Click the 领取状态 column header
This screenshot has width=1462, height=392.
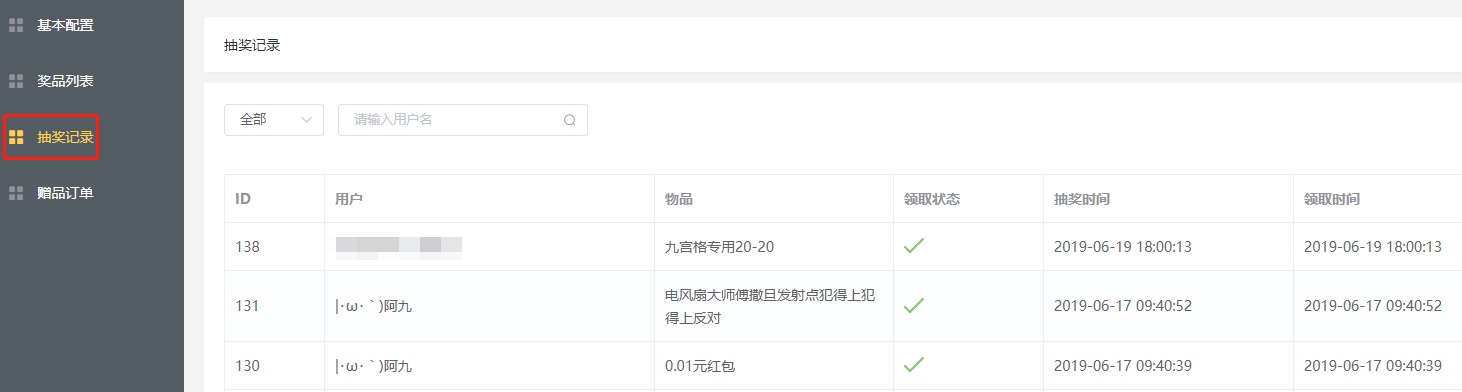coord(932,199)
